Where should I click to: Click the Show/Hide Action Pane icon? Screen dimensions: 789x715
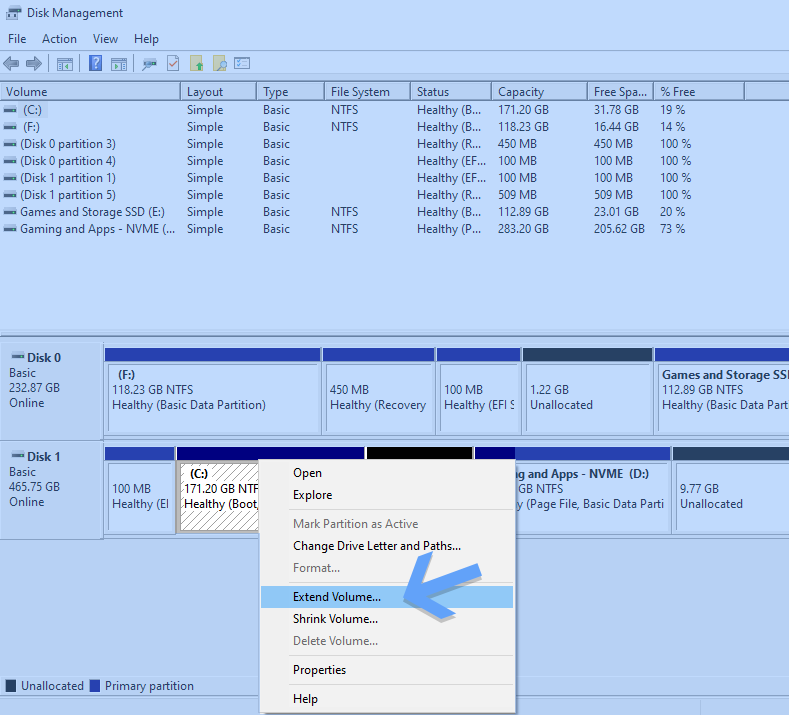click(x=119, y=64)
